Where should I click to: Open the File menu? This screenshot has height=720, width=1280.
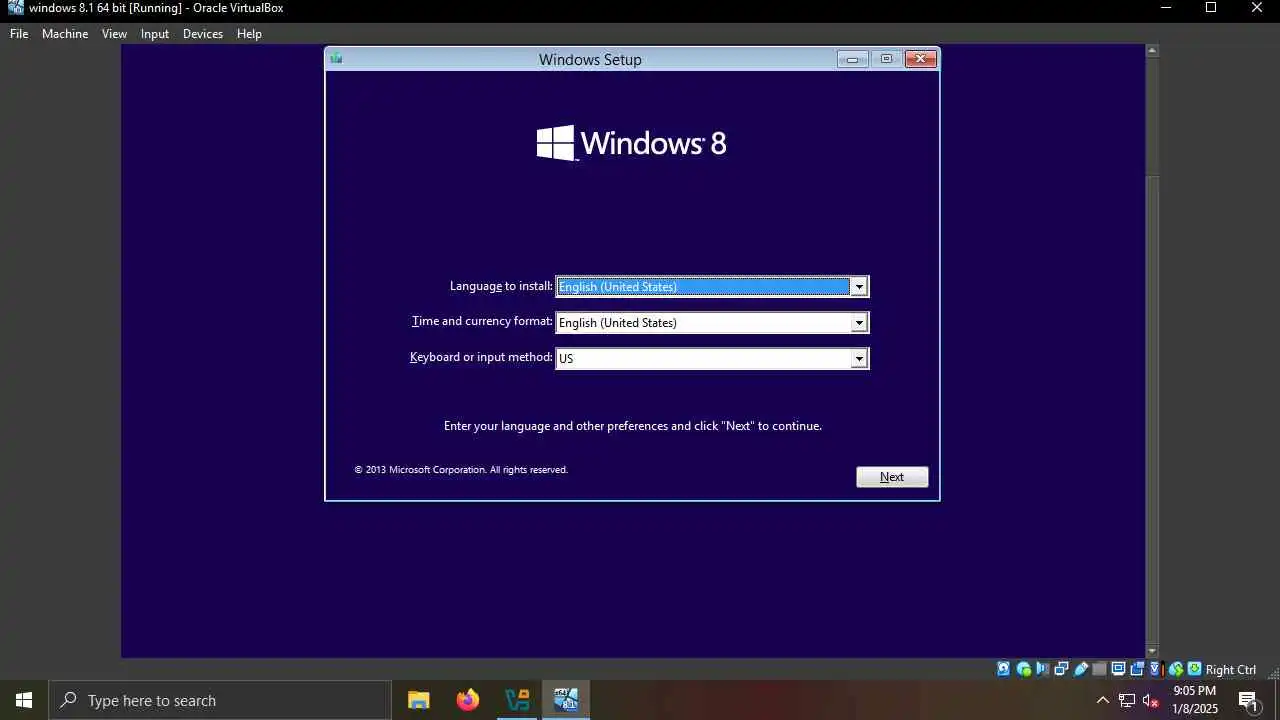(x=19, y=34)
